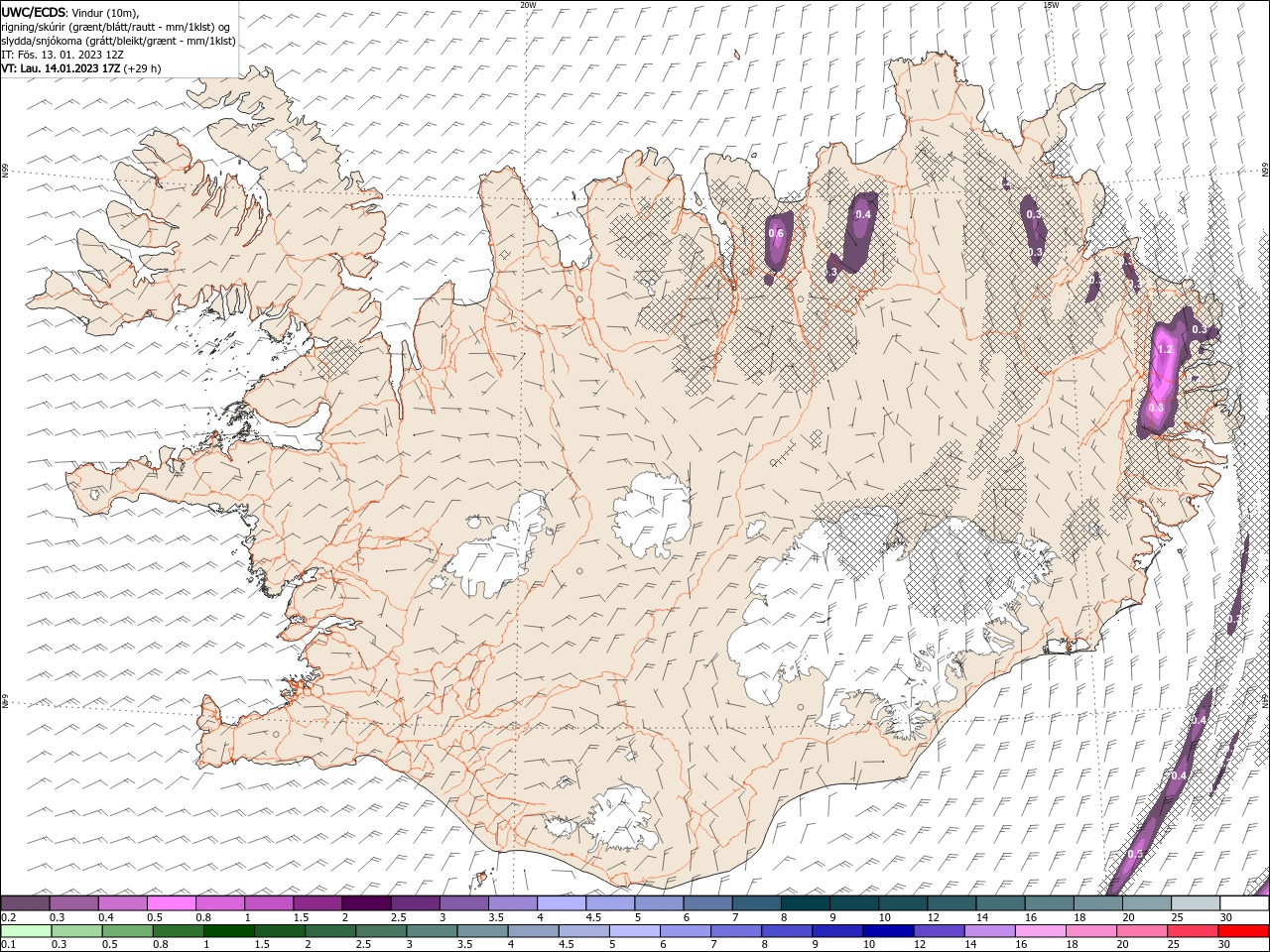
Task: Select bottom-row bright red swatch starting at 30
Action: pos(1243,931)
